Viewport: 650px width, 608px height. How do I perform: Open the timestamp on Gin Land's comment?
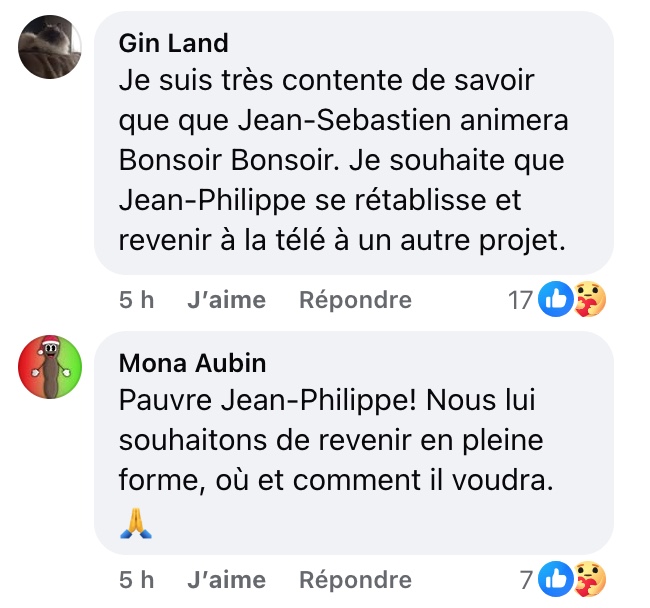136,299
